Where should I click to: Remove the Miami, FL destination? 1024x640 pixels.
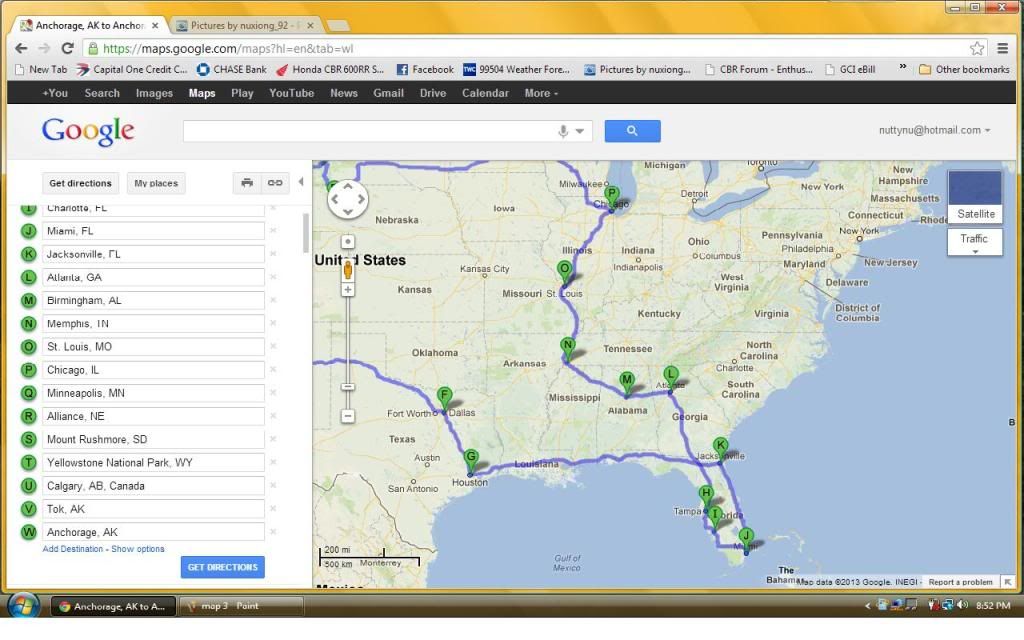273,231
